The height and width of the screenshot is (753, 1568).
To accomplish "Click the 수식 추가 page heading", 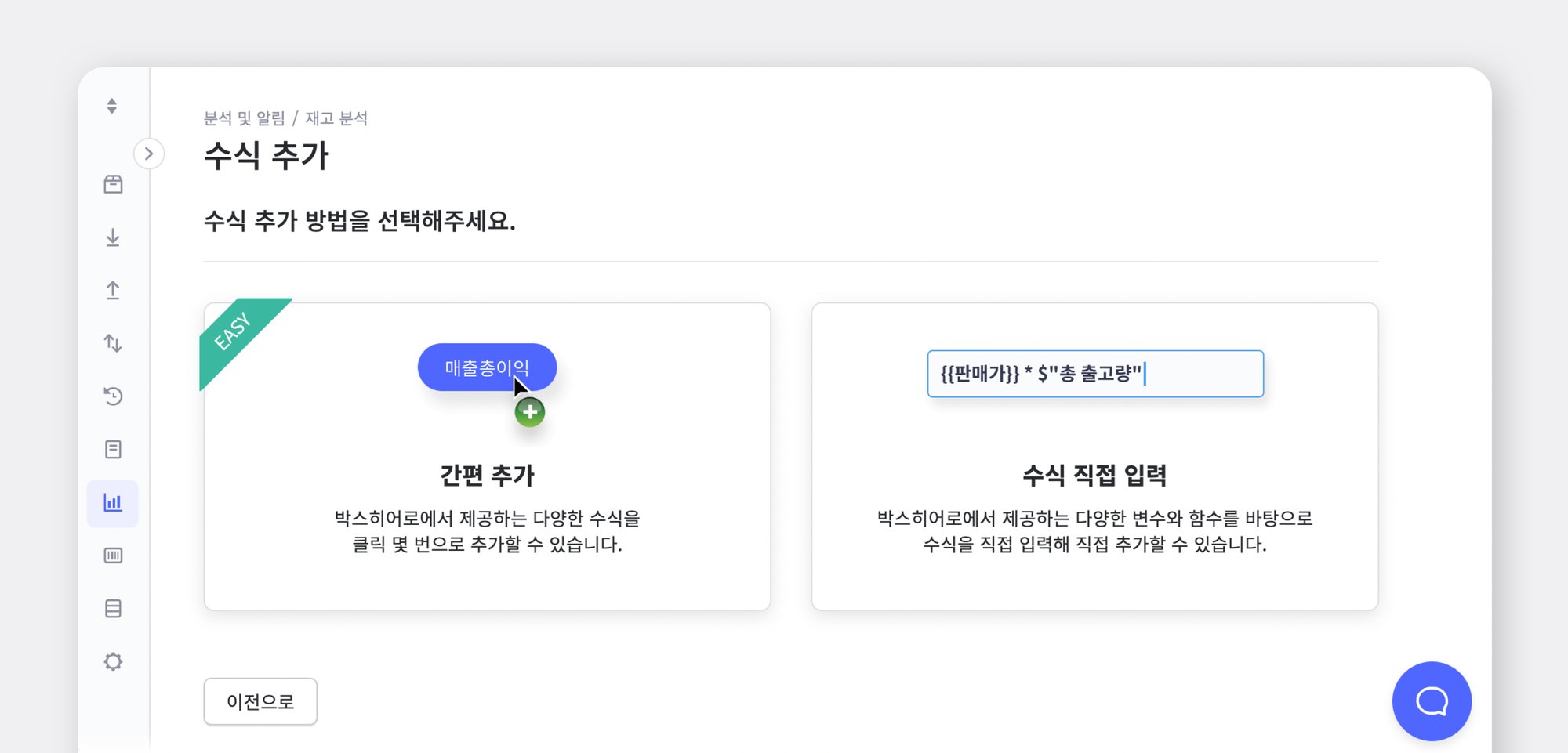I will (x=267, y=155).
